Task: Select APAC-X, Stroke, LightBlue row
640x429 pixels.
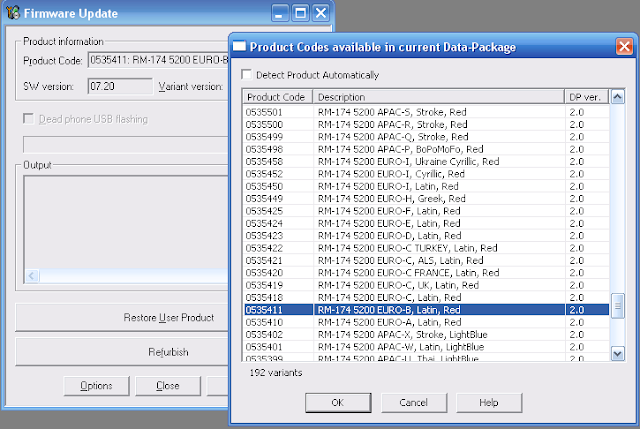Action: [427, 334]
